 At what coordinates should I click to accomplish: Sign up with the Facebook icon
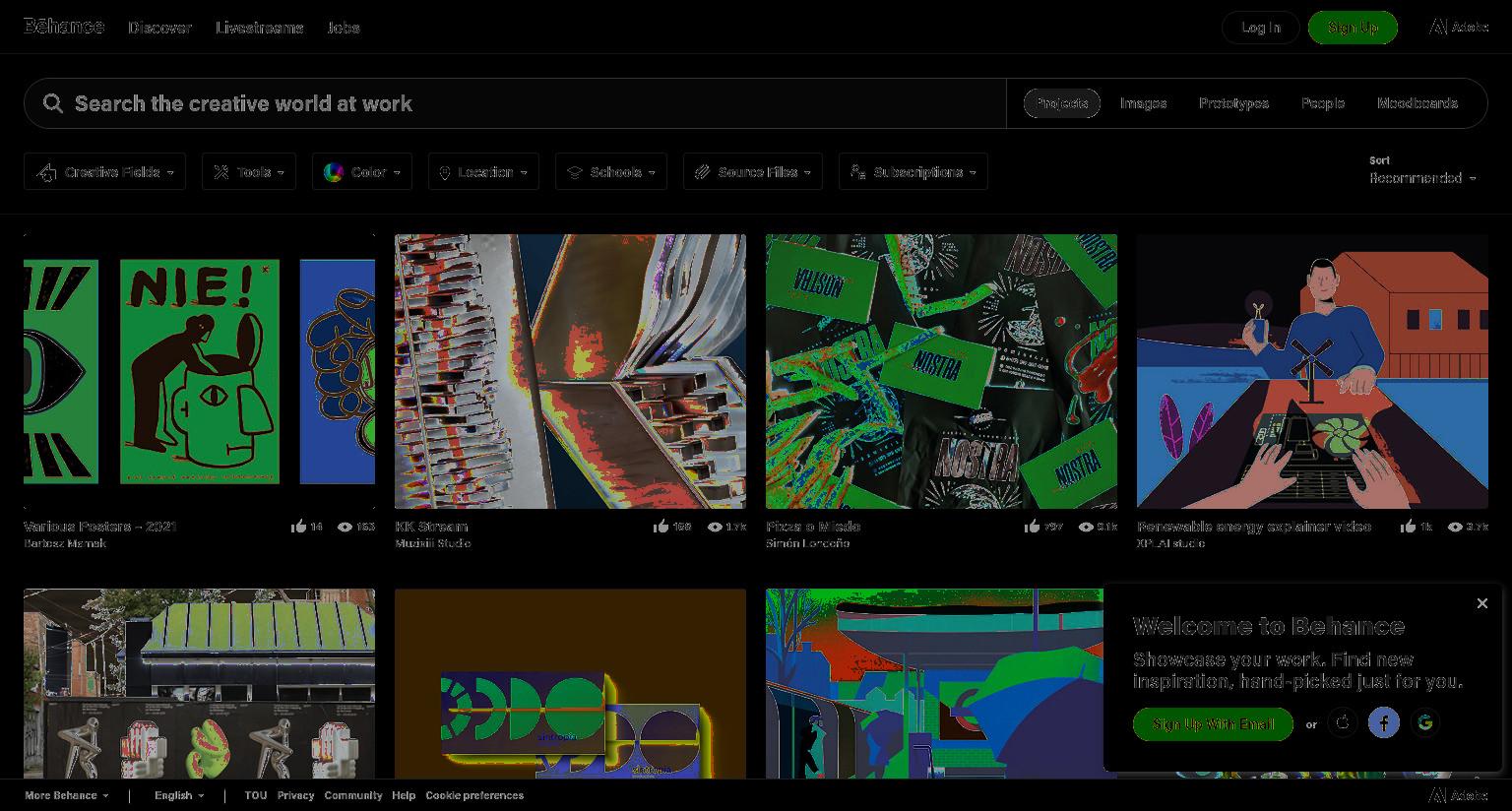pos(1384,723)
